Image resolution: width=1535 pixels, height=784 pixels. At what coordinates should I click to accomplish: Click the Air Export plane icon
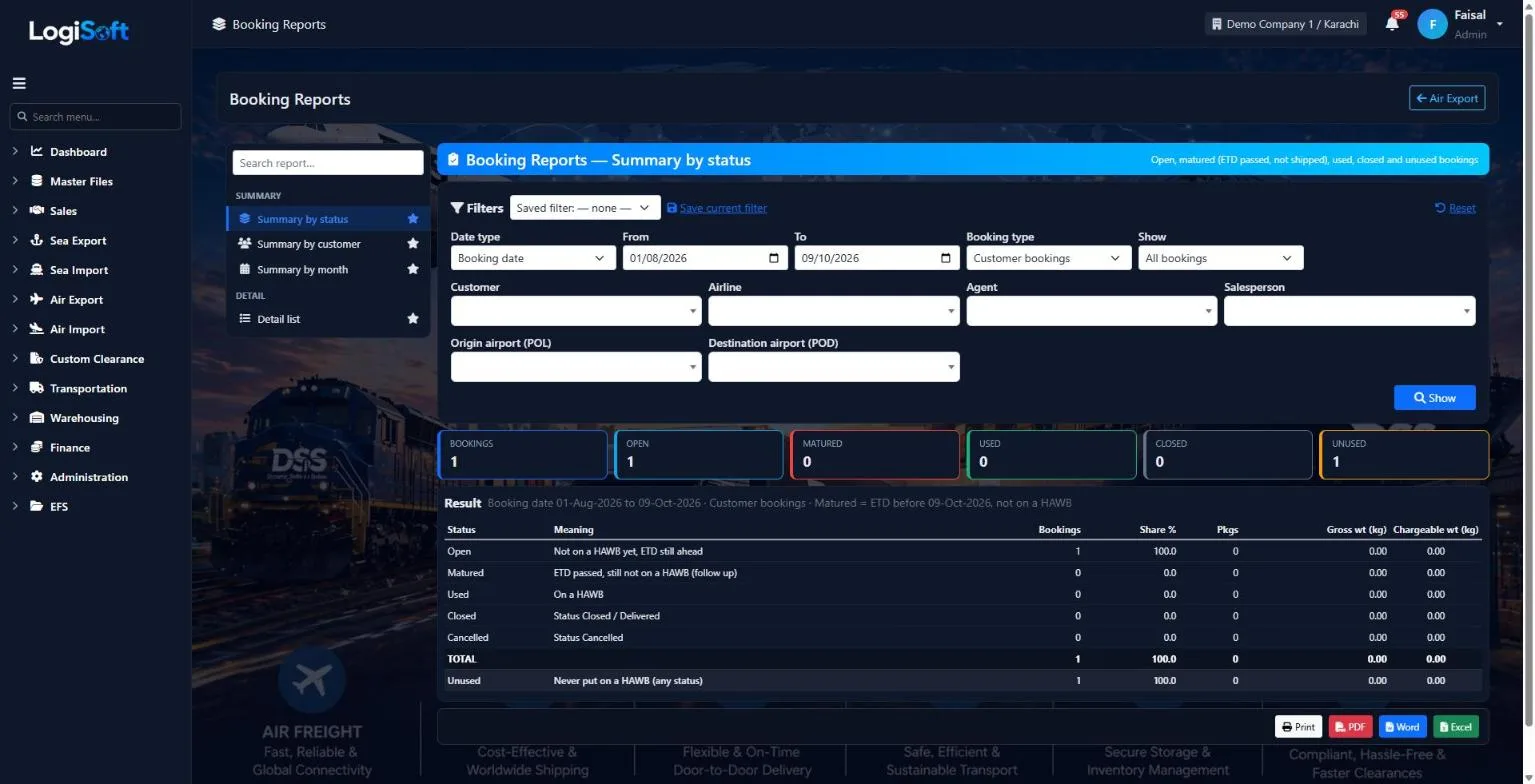click(37, 300)
